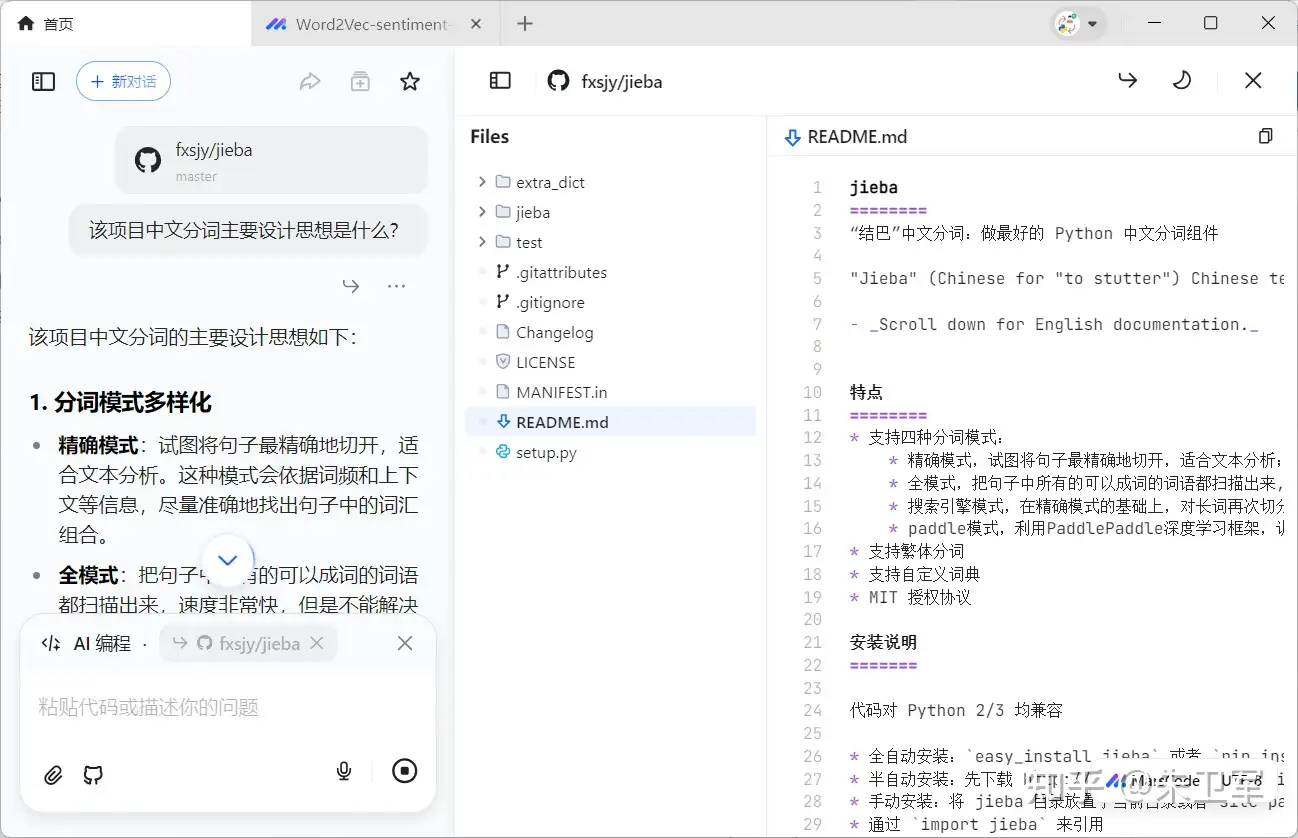The image size is (1298, 838).
Task: Click the fxsjy/jieba title in header
Action: click(x=622, y=82)
